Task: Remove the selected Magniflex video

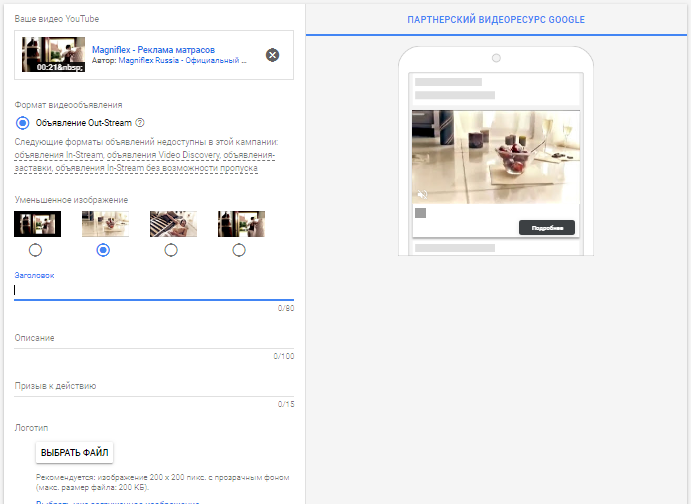Action: click(x=272, y=55)
